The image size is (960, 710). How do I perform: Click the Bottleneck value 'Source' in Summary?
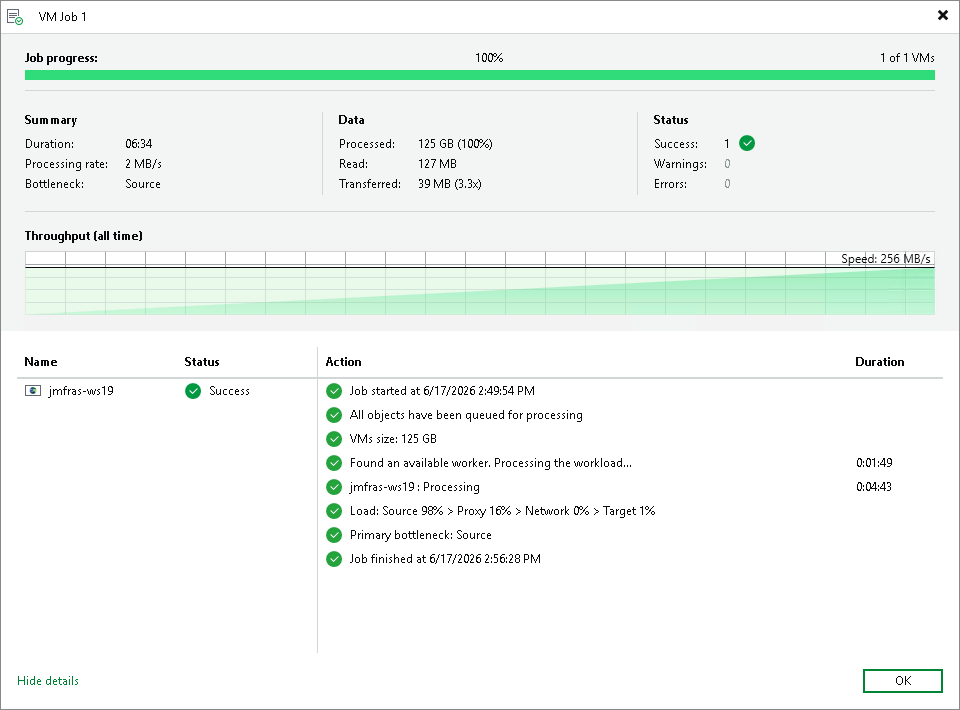coord(143,184)
